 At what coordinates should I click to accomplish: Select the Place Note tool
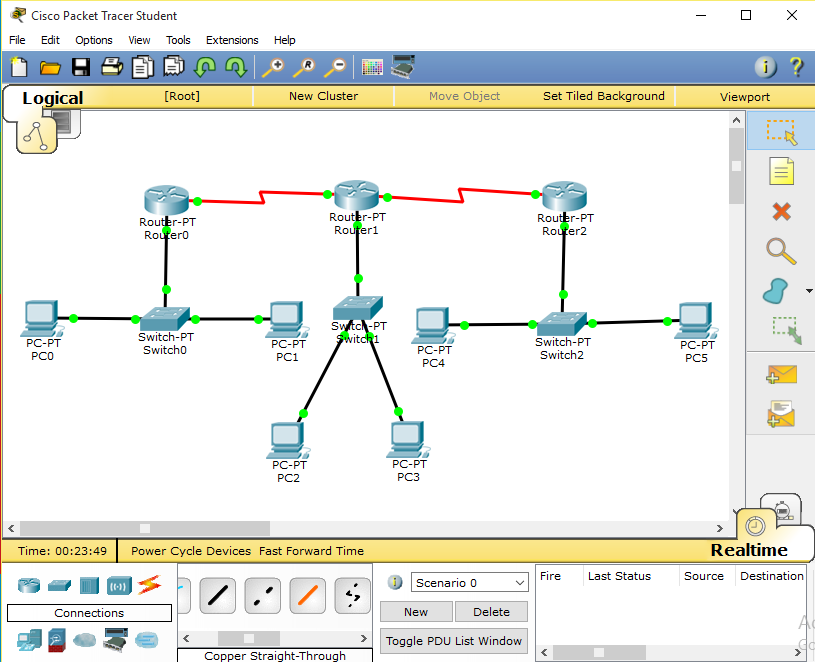[780, 170]
